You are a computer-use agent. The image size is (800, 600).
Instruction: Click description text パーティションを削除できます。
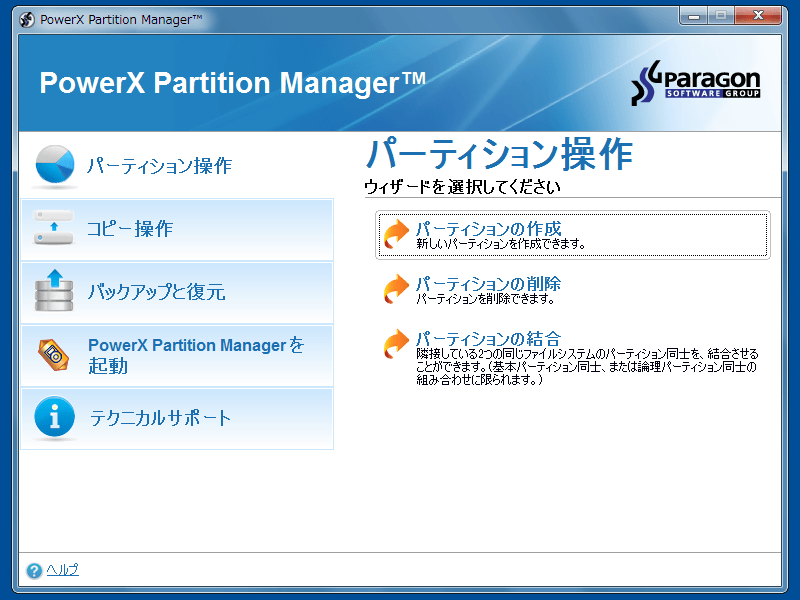coord(485,299)
